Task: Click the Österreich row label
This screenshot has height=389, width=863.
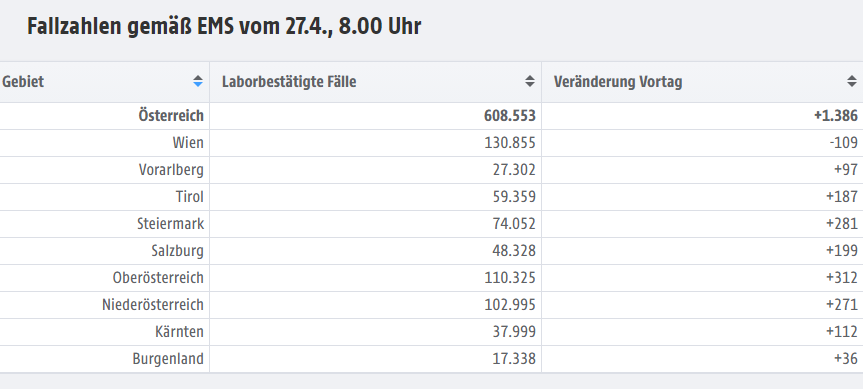Action: tap(171, 116)
